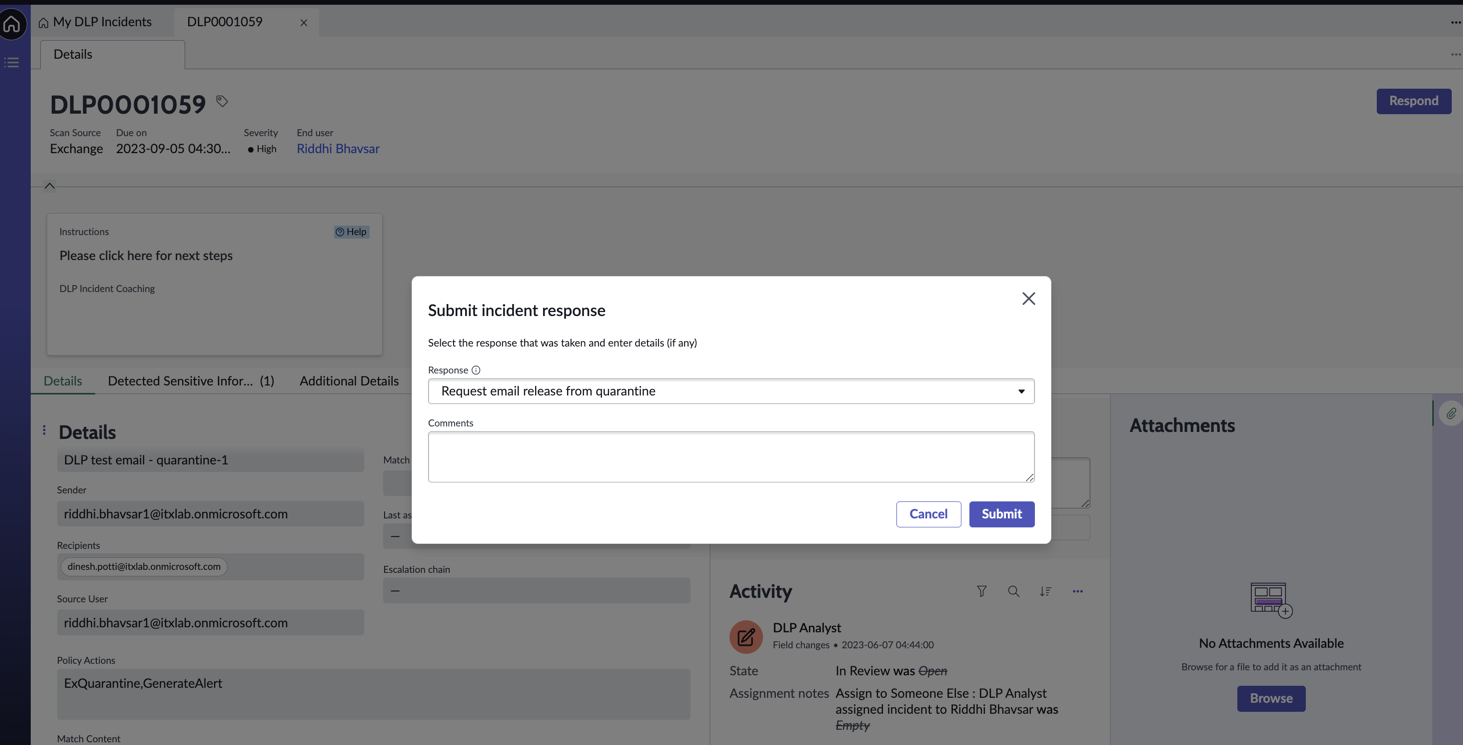Viewport: 1463px width, 745px height.
Task: Click No Attachments Available text
Action: (x=1271, y=644)
